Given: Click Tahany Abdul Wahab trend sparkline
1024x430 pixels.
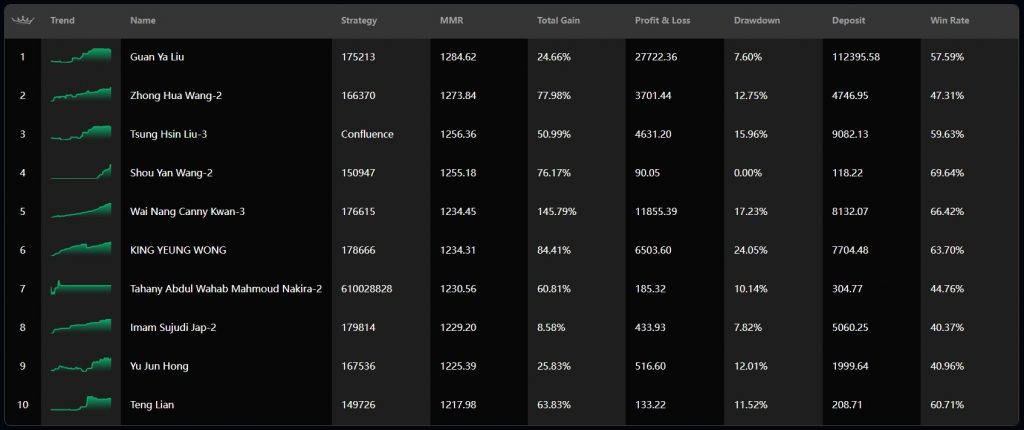Looking at the screenshot, I should (x=81, y=288).
